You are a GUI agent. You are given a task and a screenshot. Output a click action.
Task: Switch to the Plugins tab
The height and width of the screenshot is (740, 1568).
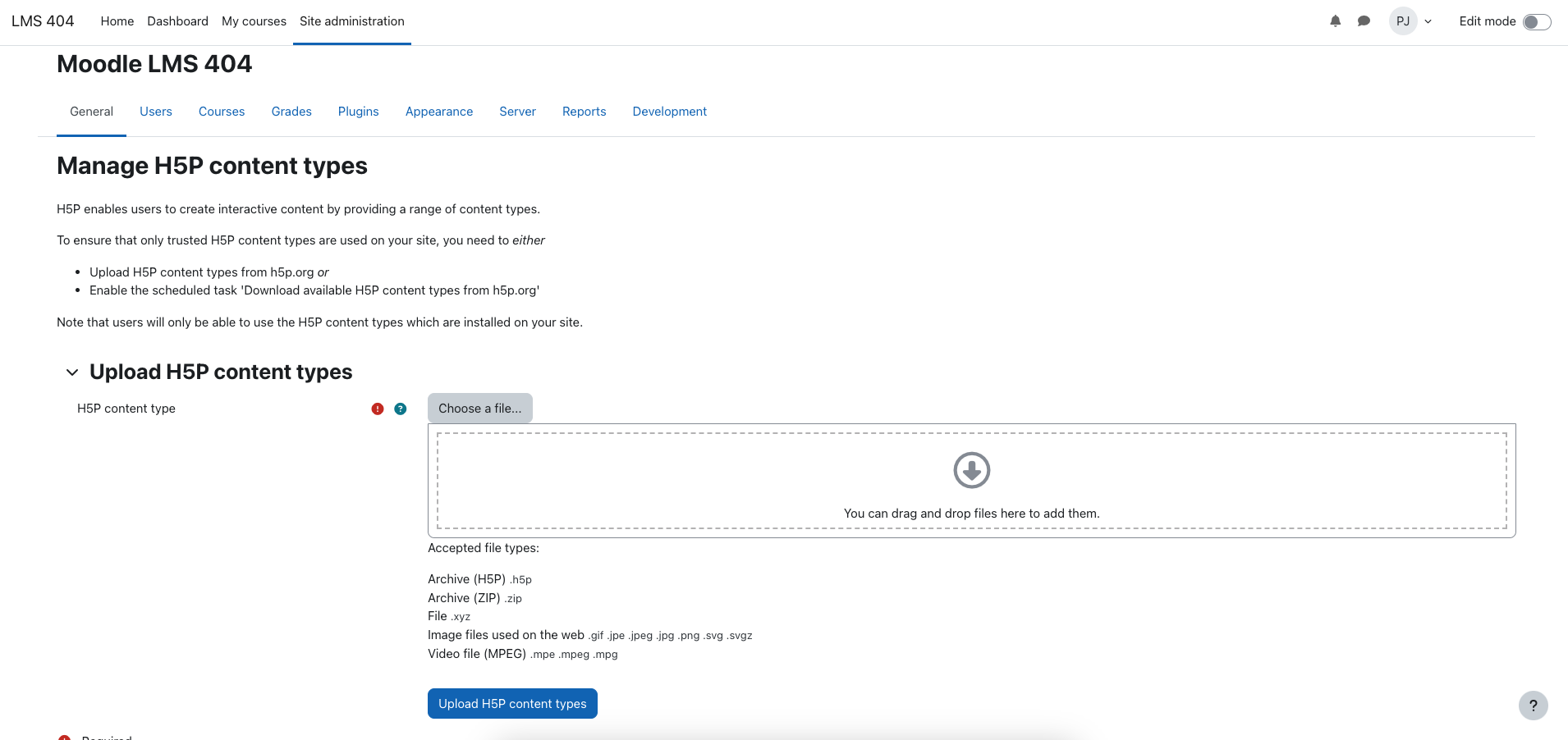click(x=359, y=112)
